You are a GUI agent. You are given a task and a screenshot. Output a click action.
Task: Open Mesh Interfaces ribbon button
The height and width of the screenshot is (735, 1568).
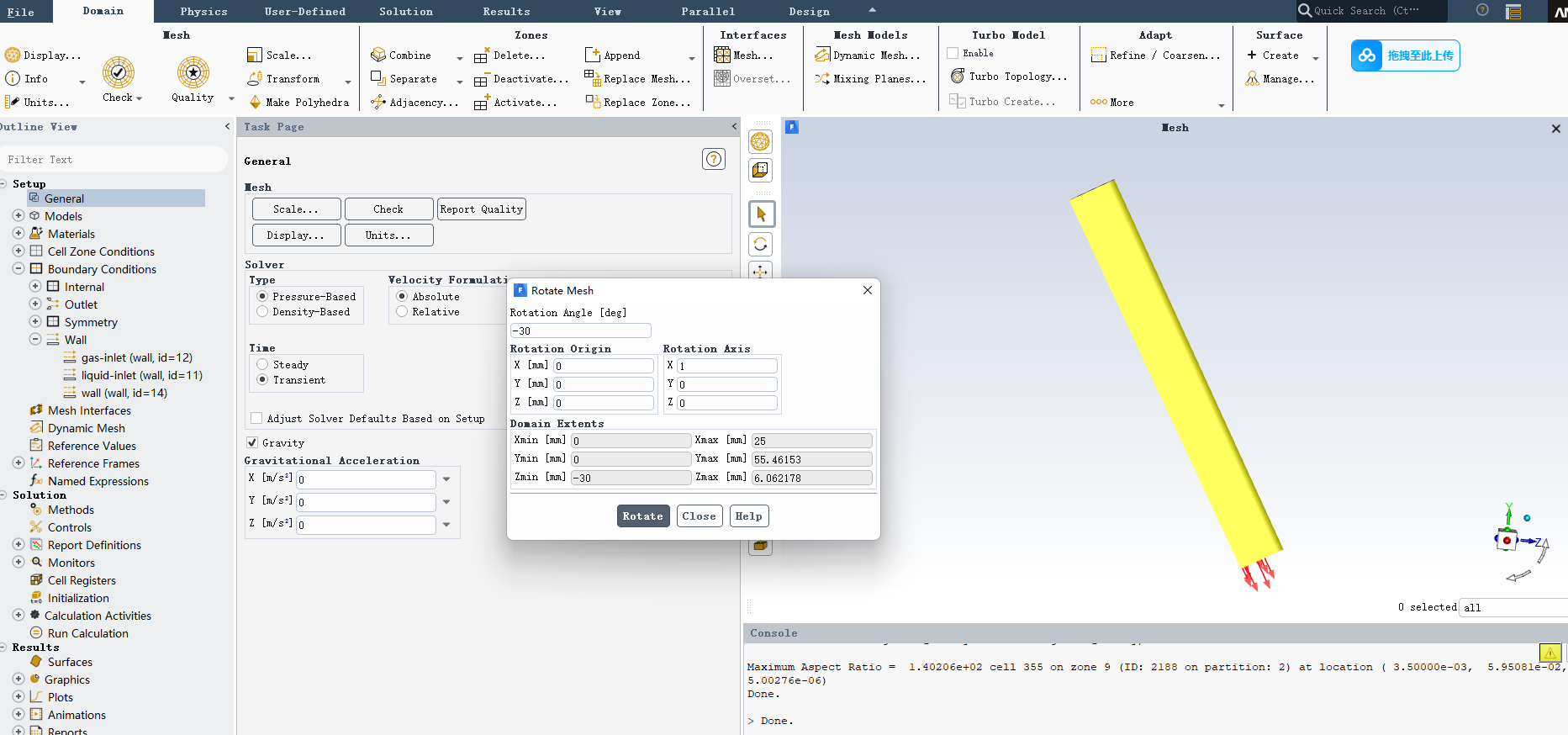click(744, 55)
